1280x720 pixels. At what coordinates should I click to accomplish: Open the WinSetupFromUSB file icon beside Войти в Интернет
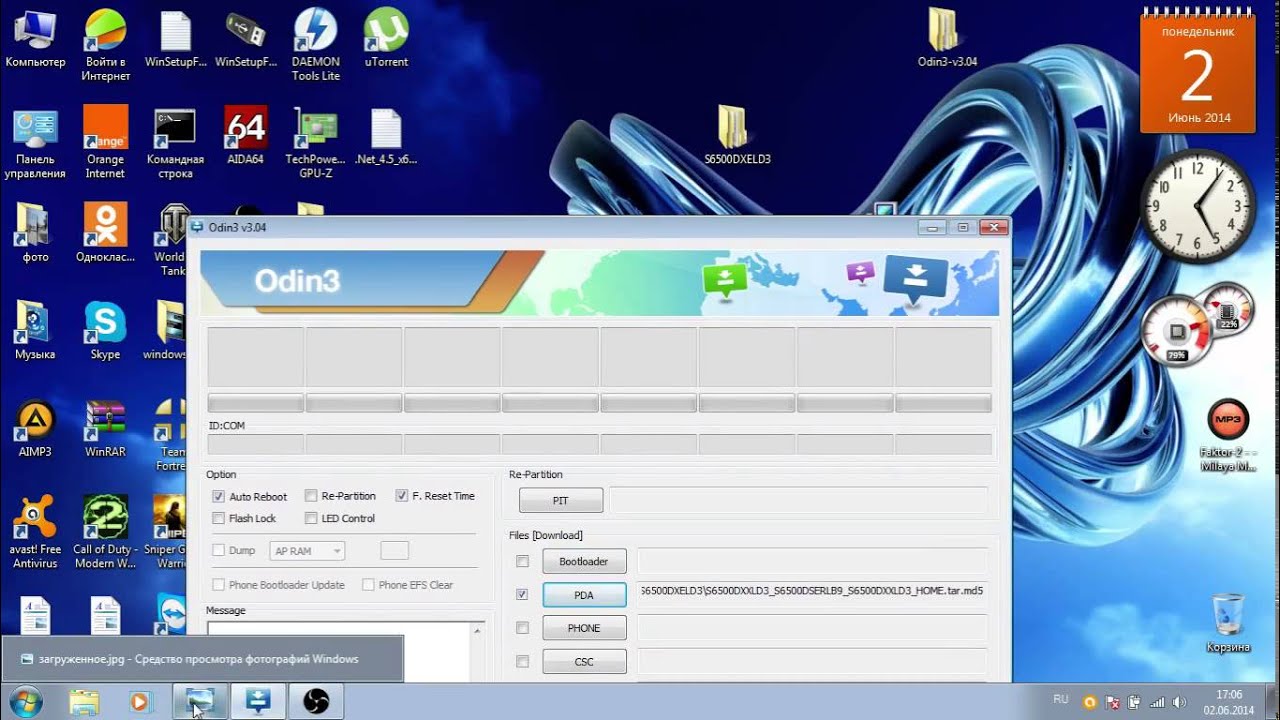175,38
